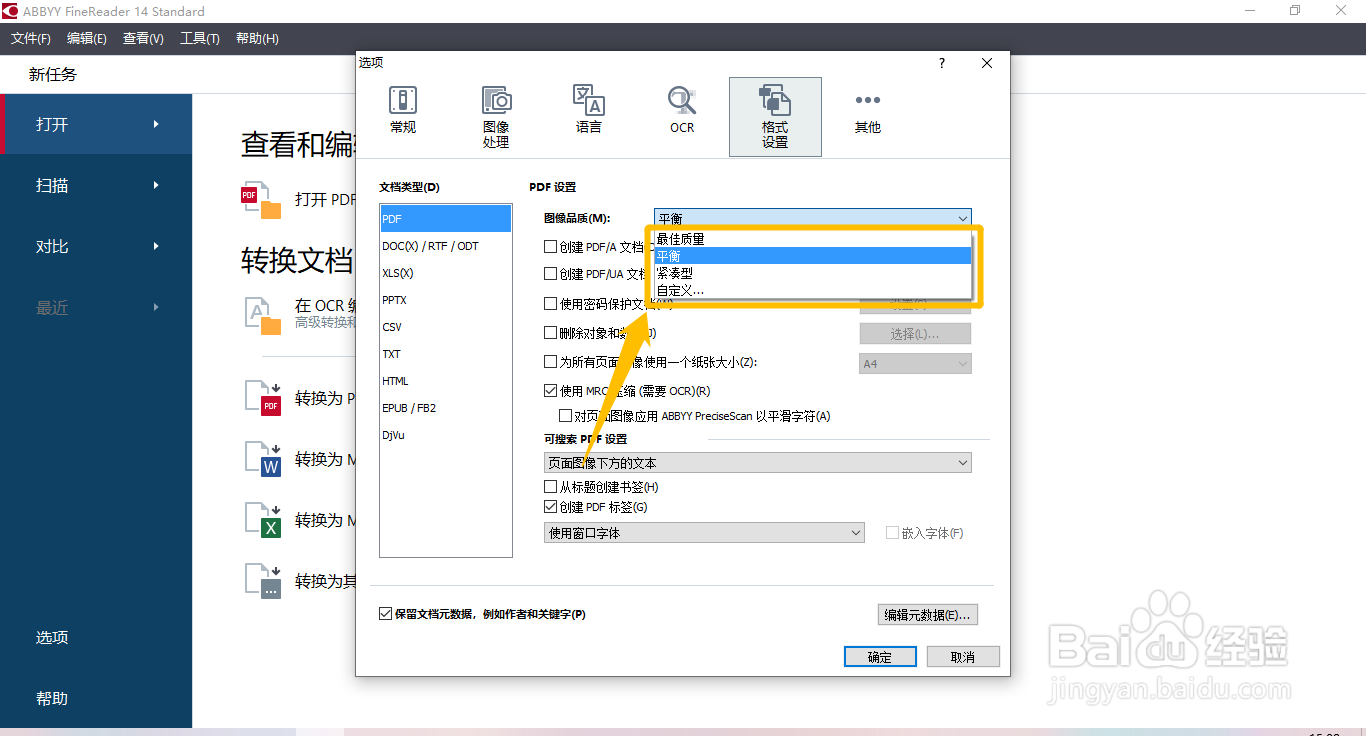This screenshot has width=1366, height=736.
Task: Collapse the 图像品质 dropdown showing 平衡
Action: coord(813,218)
